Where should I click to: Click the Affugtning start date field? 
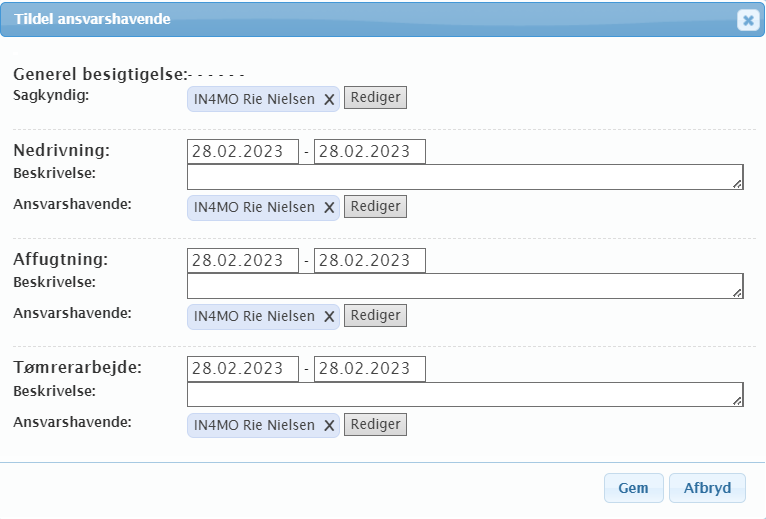[243, 261]
